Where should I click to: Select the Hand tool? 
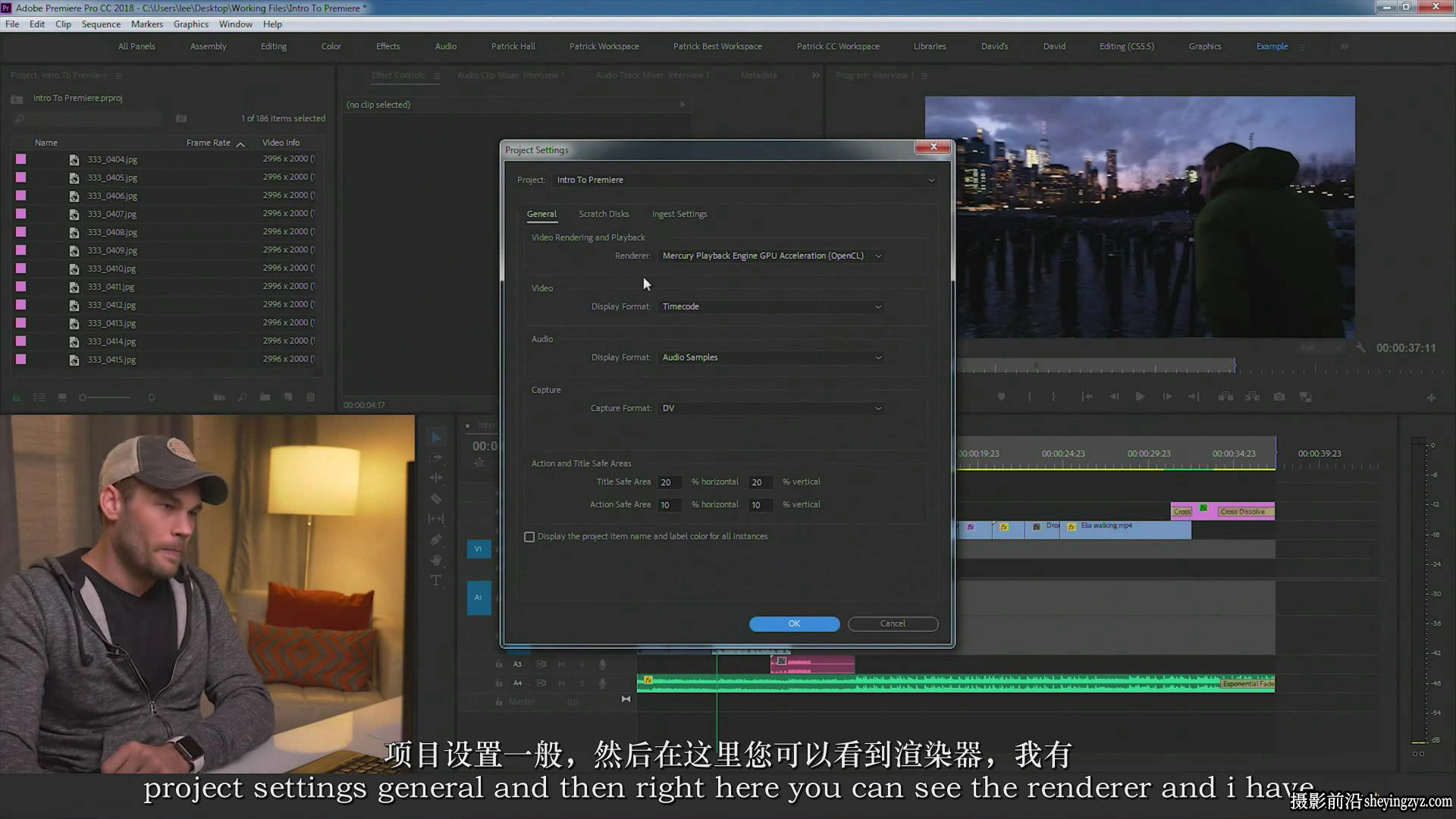pos(436,560)
